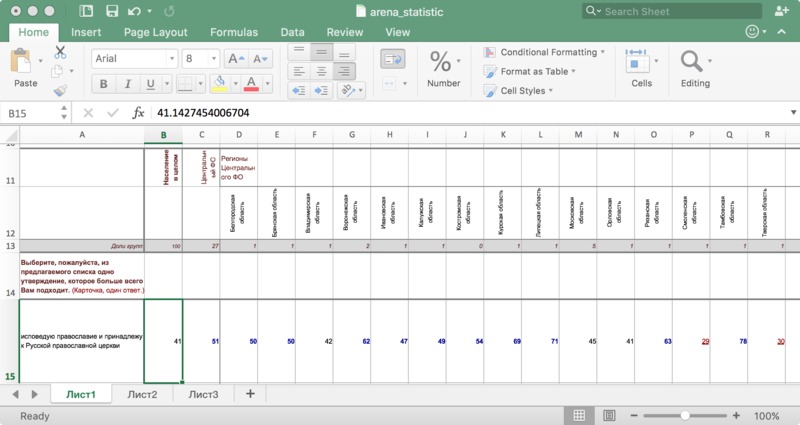Open Number format percent button
The height and width of the screenshot is (425, 800).
point(443,68)
